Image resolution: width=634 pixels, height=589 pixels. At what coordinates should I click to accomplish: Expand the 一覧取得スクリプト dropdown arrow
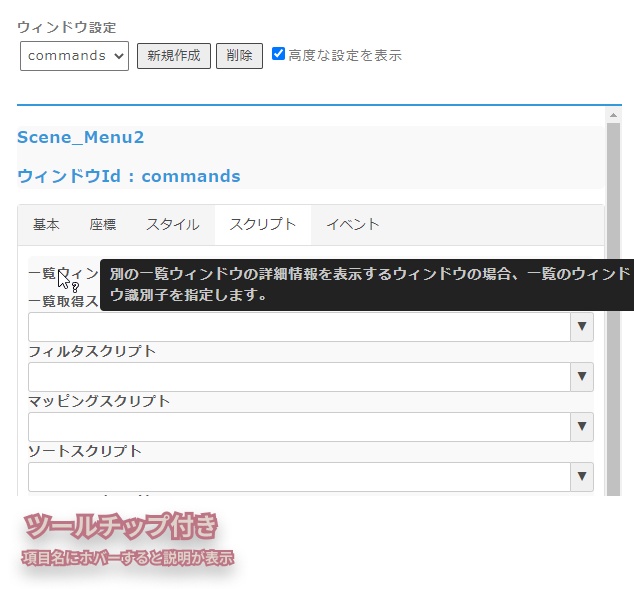(582, 327)
